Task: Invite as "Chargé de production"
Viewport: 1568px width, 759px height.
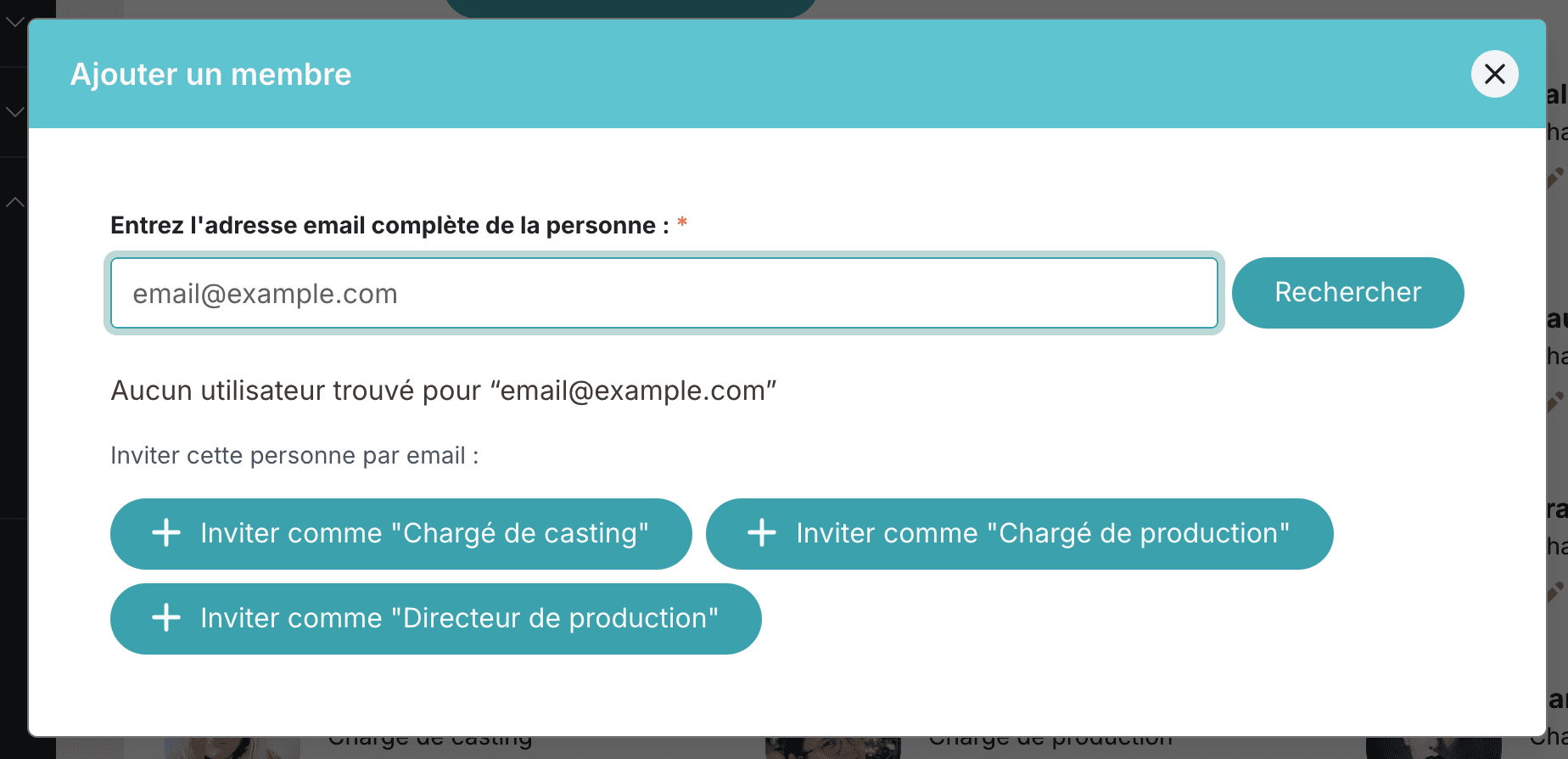Action: click(1019, 534)
